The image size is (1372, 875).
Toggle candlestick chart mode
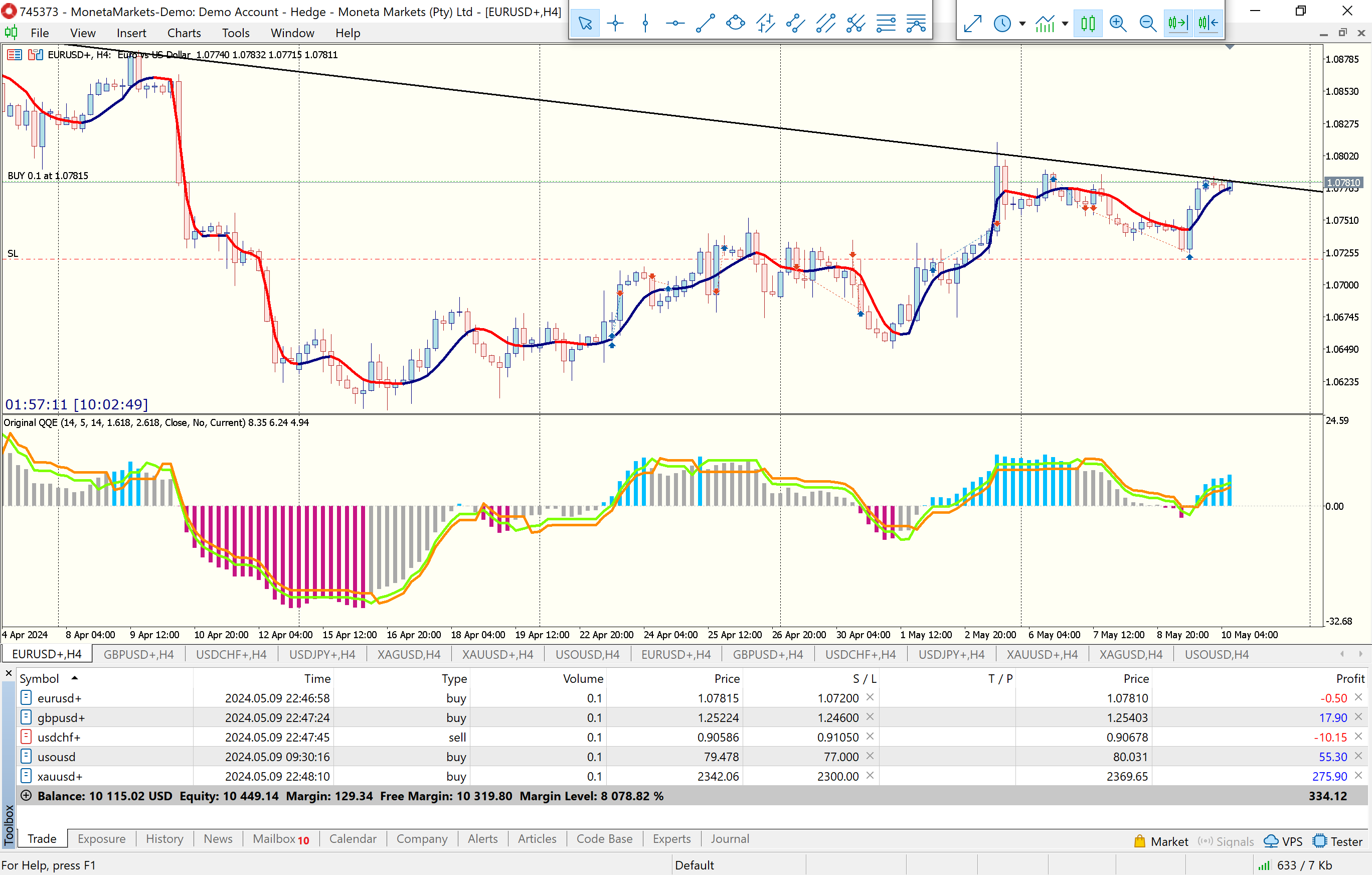coord(1088,24)
